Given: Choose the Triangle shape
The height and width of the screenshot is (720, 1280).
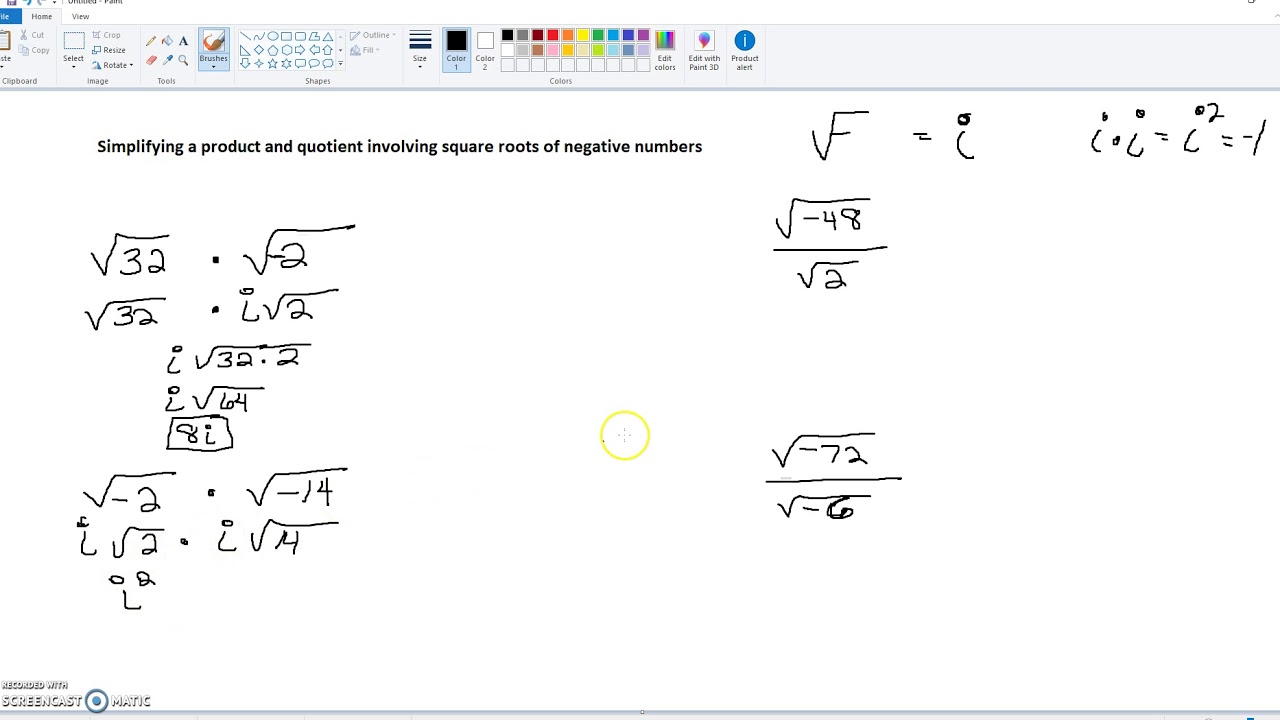Looking at the screenshot, I should 328,36.
